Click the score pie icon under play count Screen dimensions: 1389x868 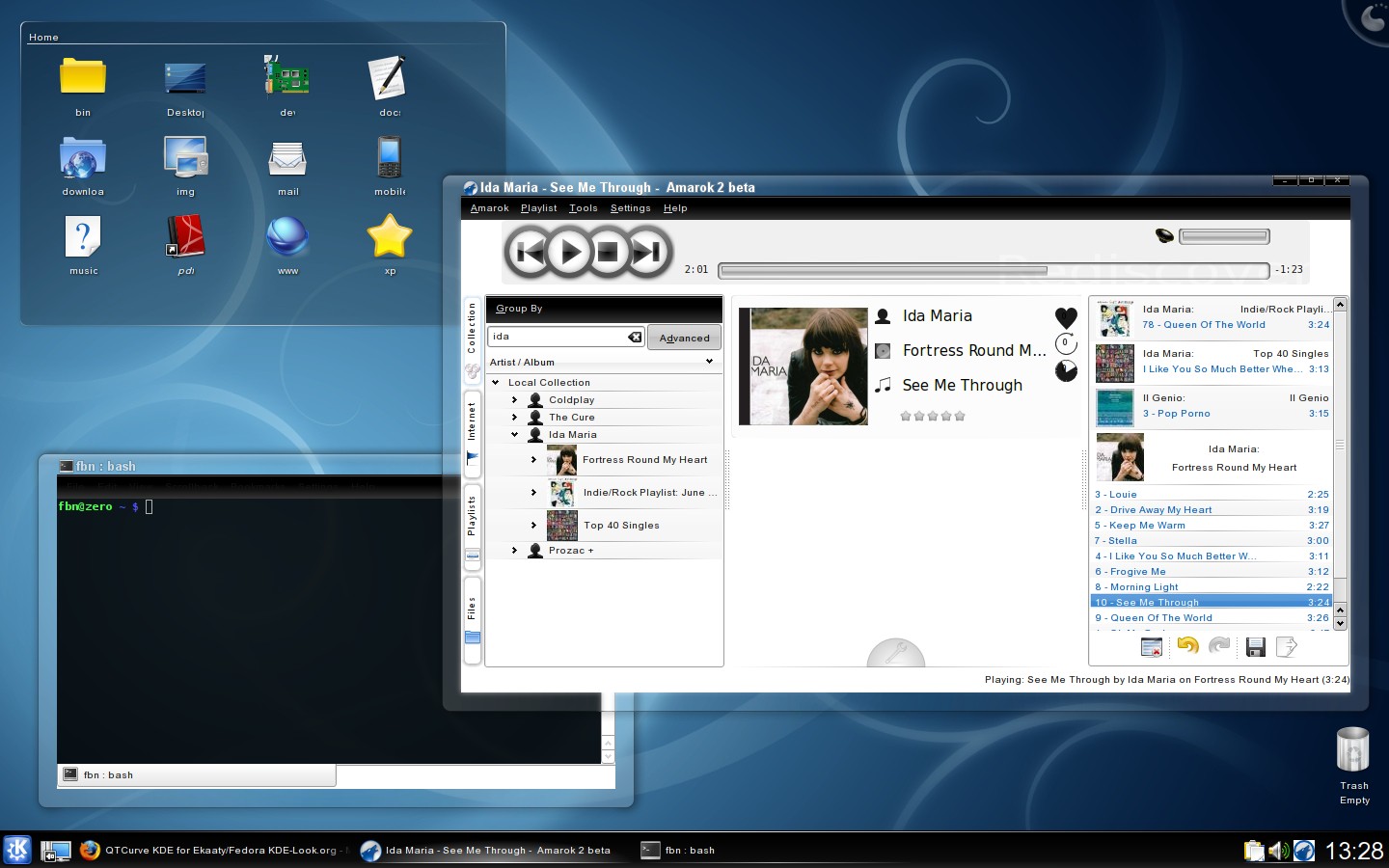pyautogui.click(x=1066, y=370)
